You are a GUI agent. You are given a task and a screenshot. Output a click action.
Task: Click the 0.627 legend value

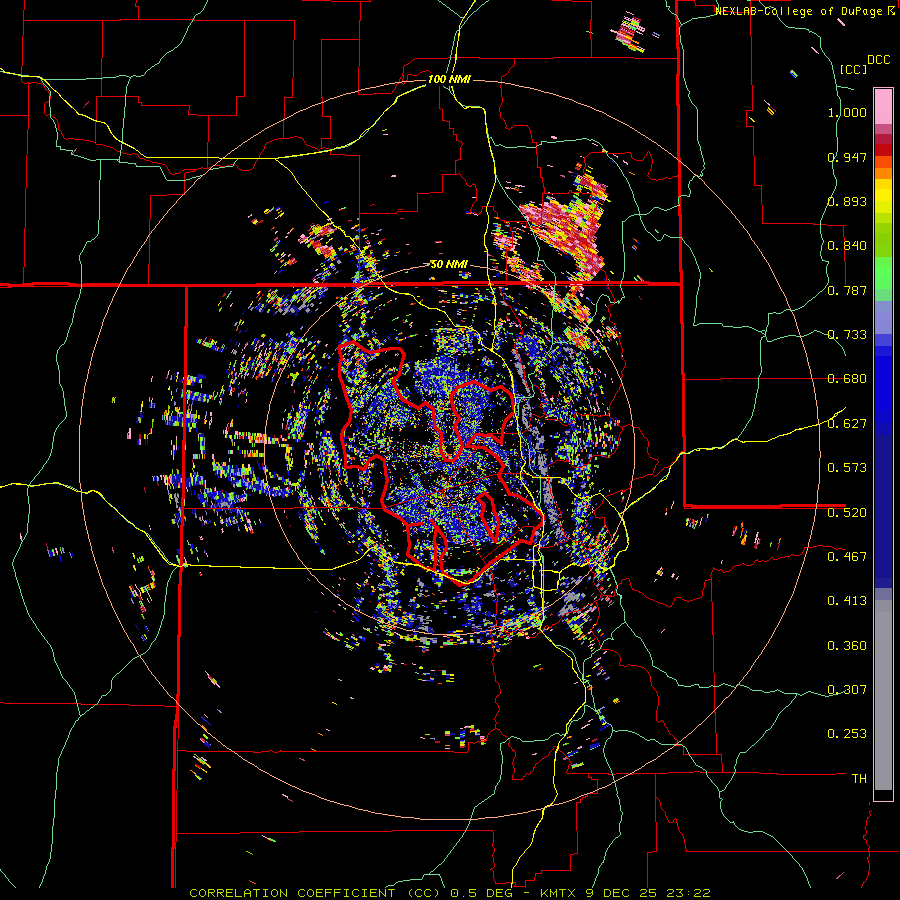coord(847,424)
